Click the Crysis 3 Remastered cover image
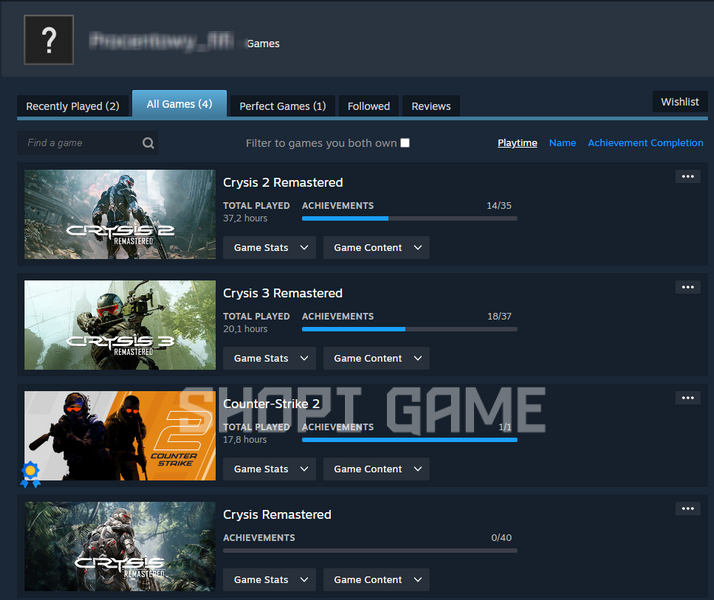The height and width of the screenshot is (600, 714). coord(120,325)
